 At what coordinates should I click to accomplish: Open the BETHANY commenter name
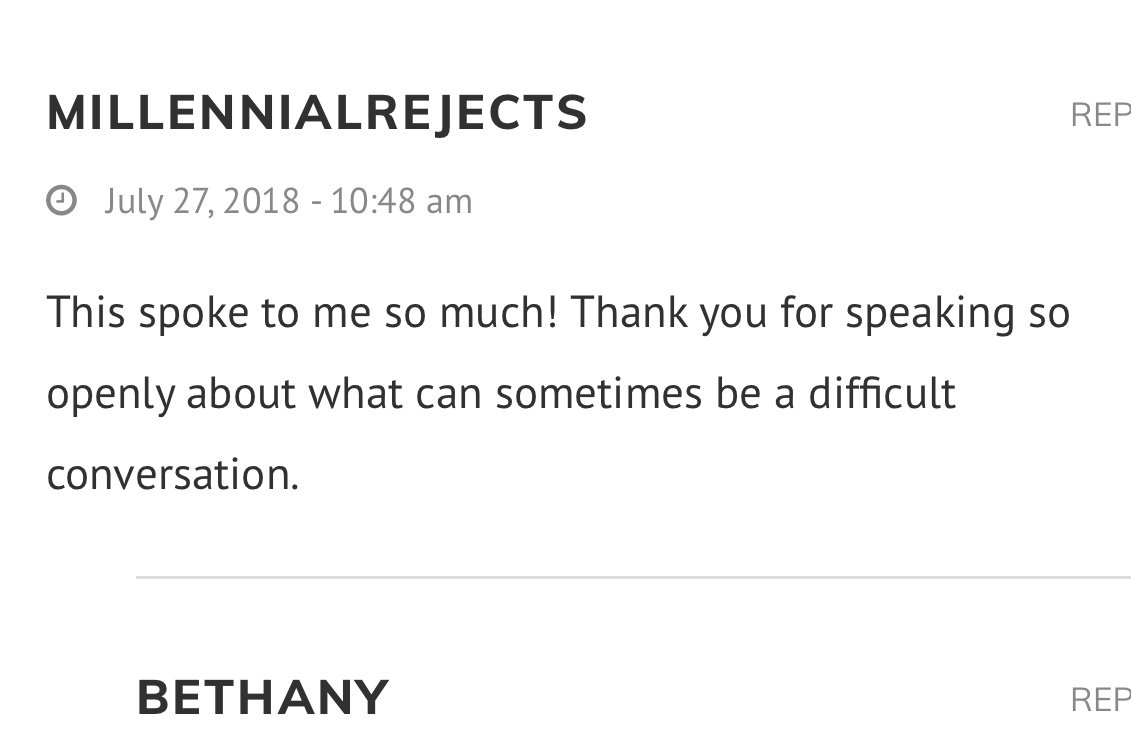(x=263, y=698)
